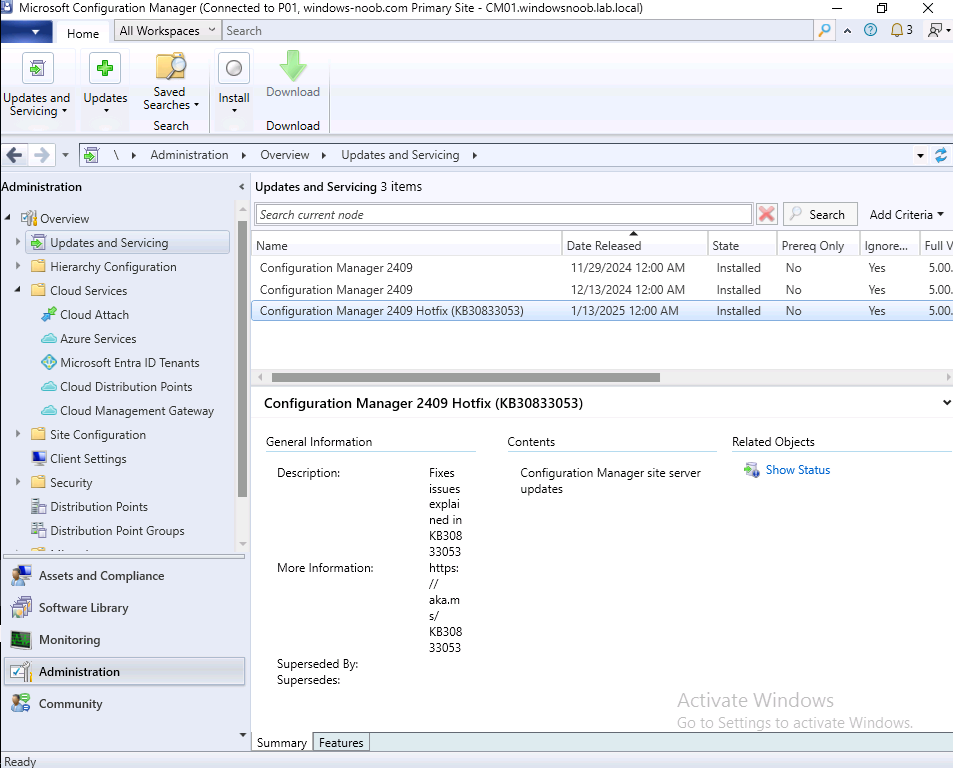Expand the Hierarchy Configuration node

click(18, 266)
